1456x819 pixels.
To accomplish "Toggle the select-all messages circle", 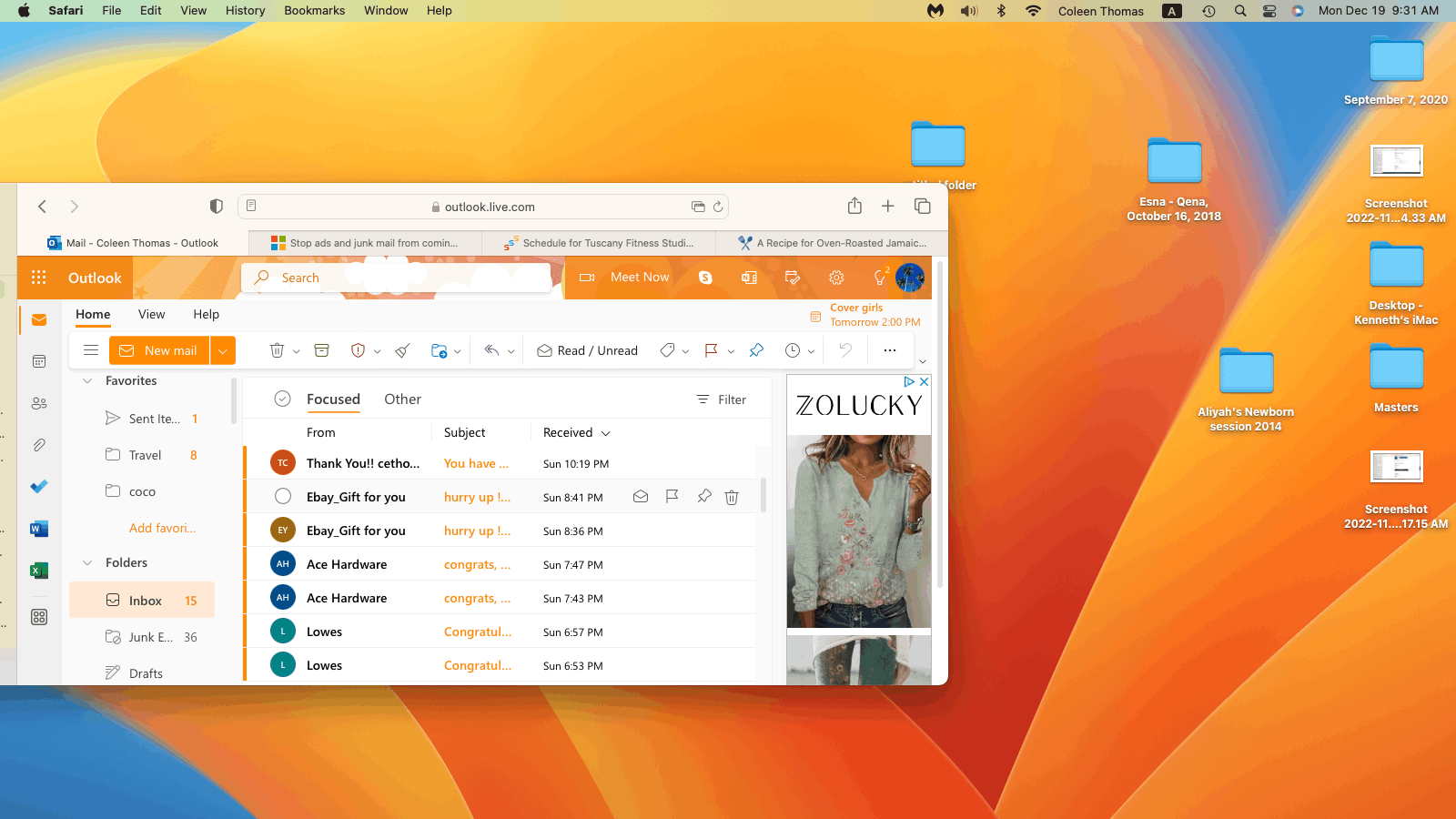I will pos(283,399).
